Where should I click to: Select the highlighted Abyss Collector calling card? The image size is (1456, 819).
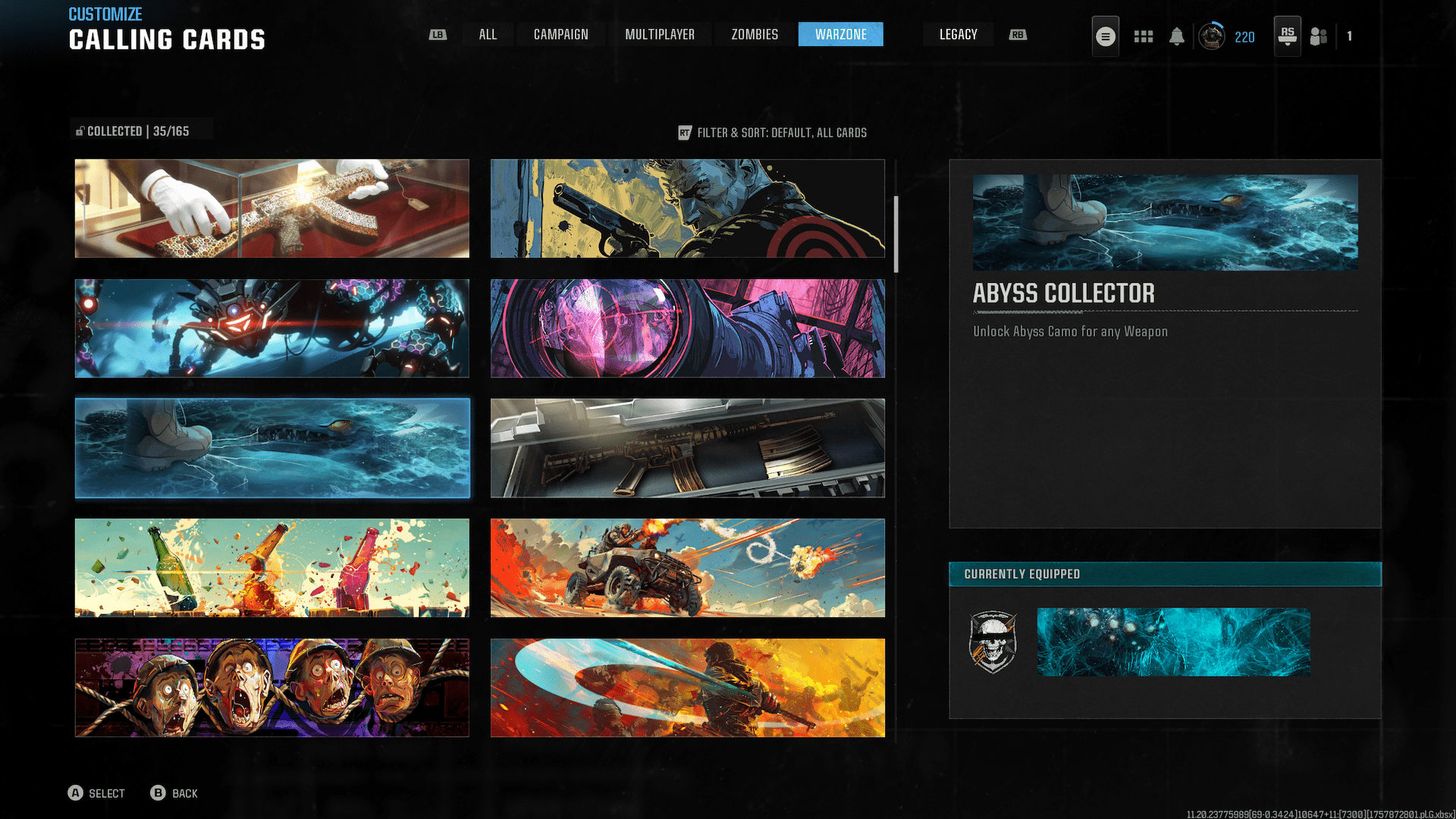click(271, 447)
